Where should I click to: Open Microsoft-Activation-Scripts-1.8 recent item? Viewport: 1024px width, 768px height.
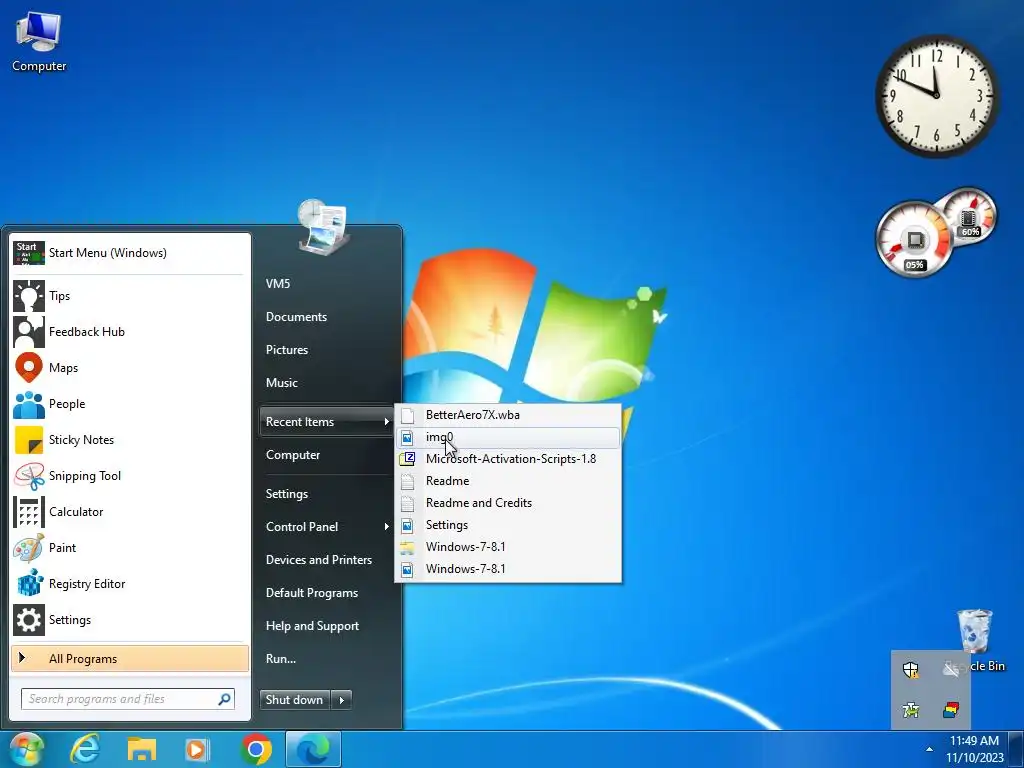coord(508,458)
